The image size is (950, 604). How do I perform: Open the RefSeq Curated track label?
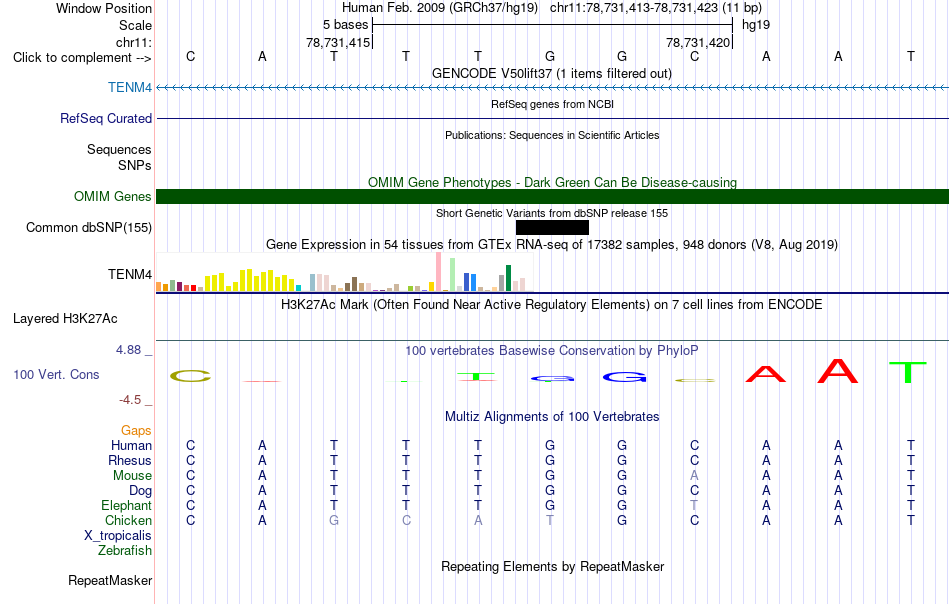[105, 119]
